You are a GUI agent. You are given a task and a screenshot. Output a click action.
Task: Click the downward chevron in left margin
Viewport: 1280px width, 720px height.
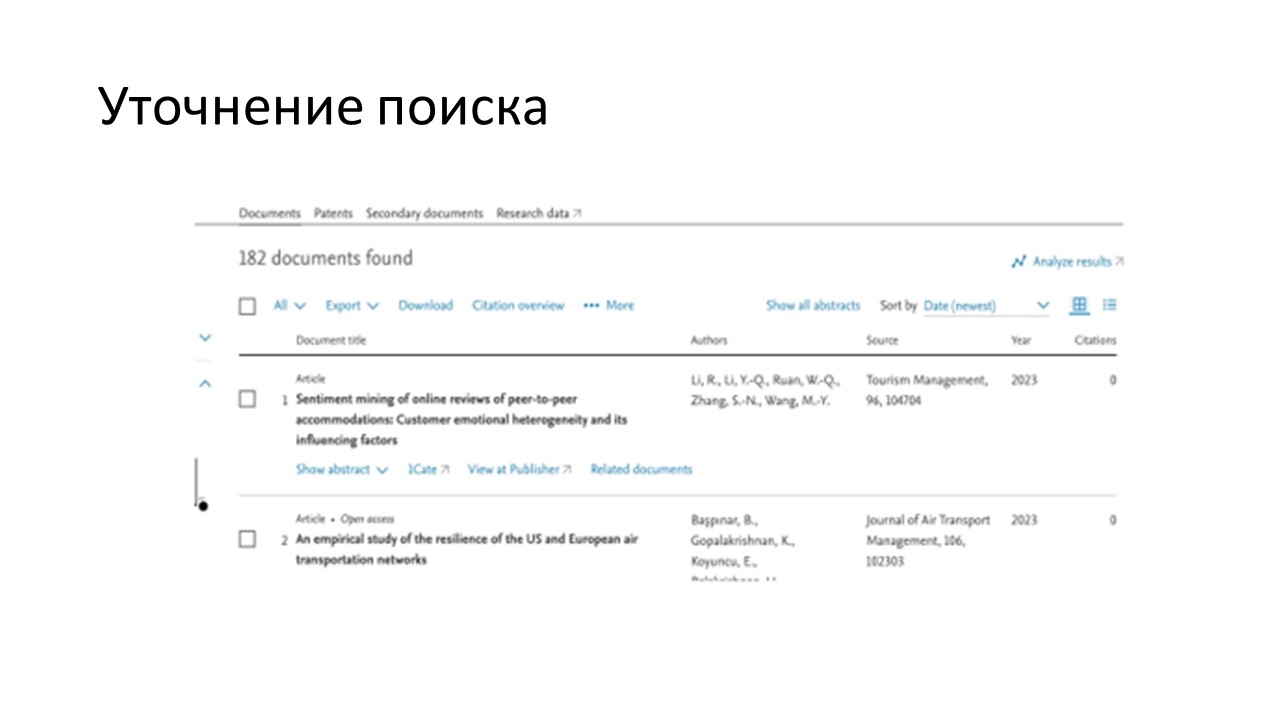click(x=205, y=338)
